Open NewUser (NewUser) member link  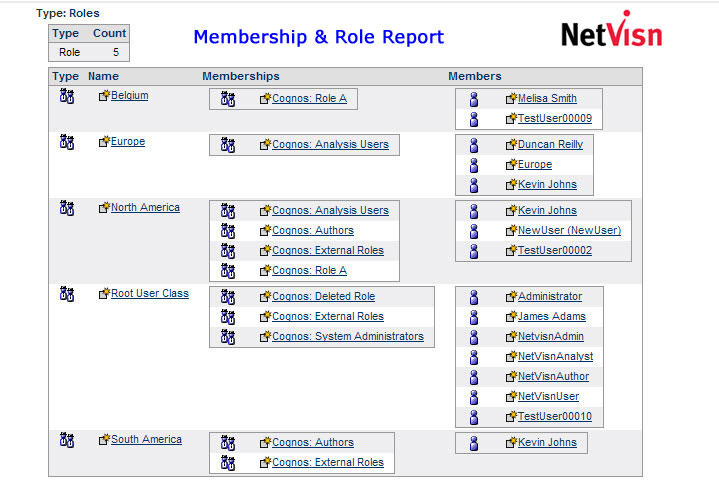pos(570,230)
